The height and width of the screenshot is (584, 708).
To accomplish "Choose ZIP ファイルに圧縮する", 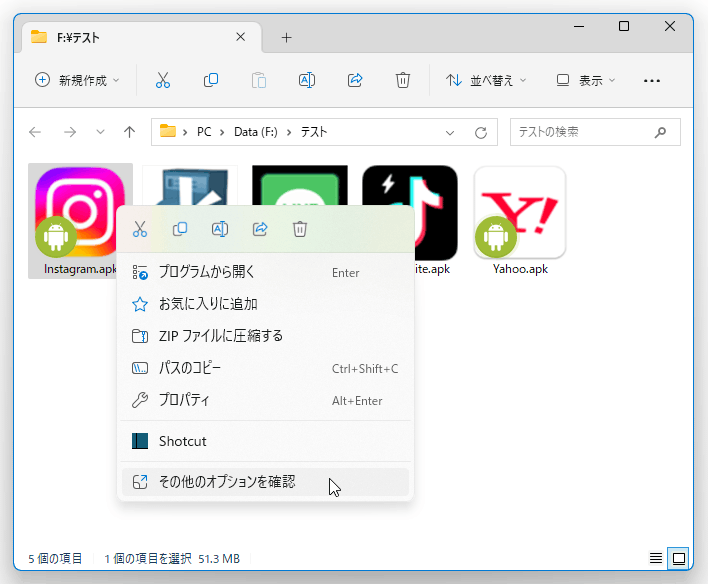I will (x=266, y=336).
